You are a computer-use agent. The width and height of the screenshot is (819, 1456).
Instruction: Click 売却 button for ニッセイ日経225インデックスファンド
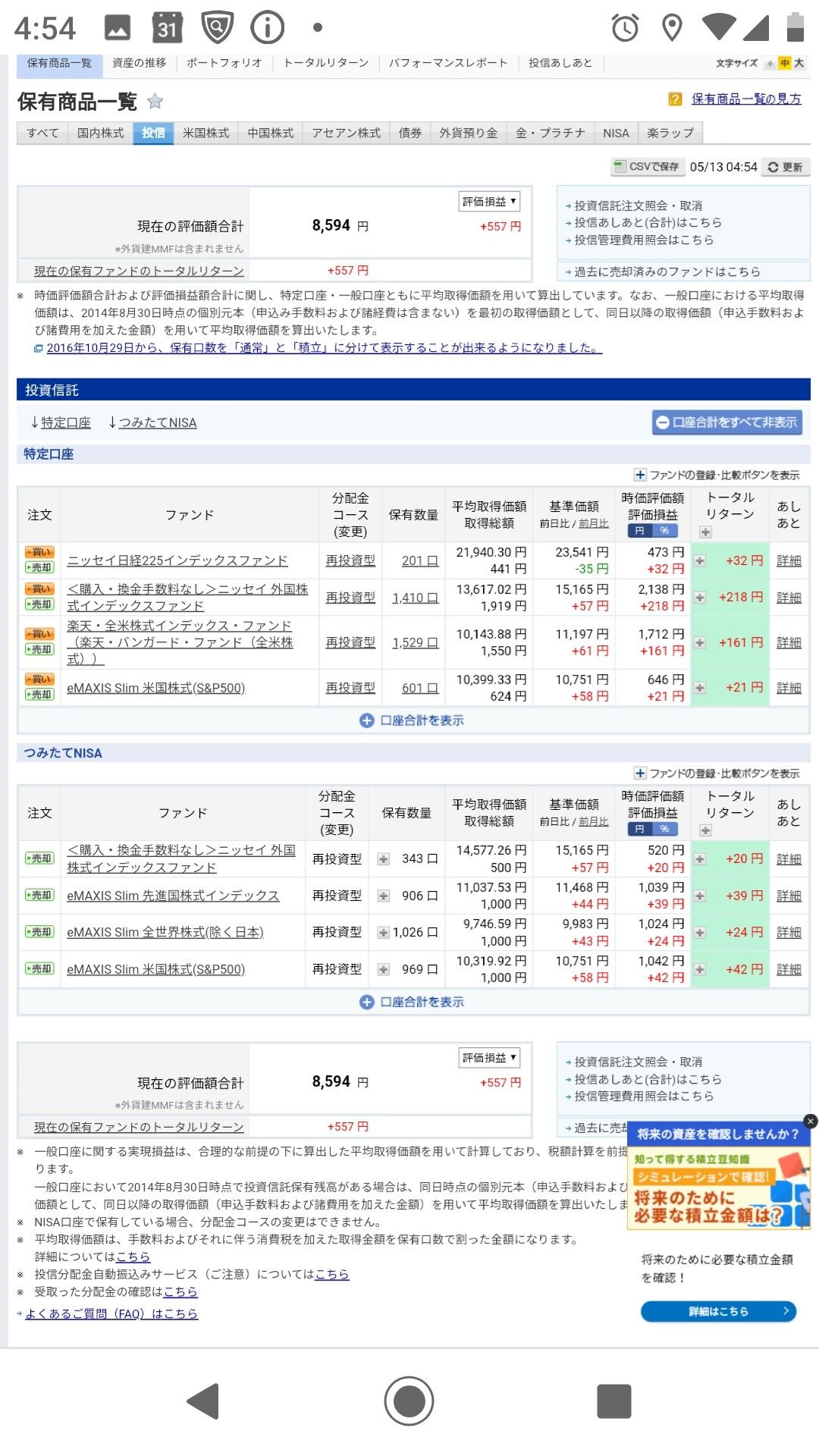coord(39,568)
